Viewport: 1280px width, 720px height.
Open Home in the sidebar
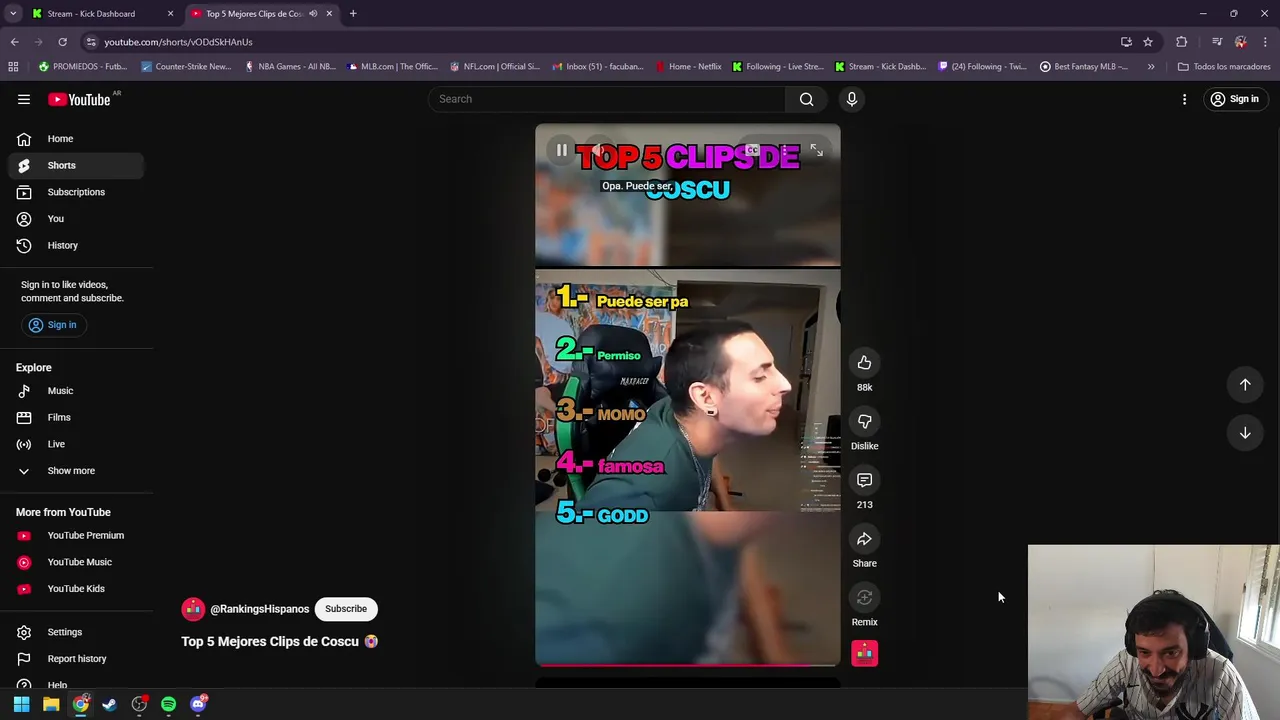[x=76, y=139]
